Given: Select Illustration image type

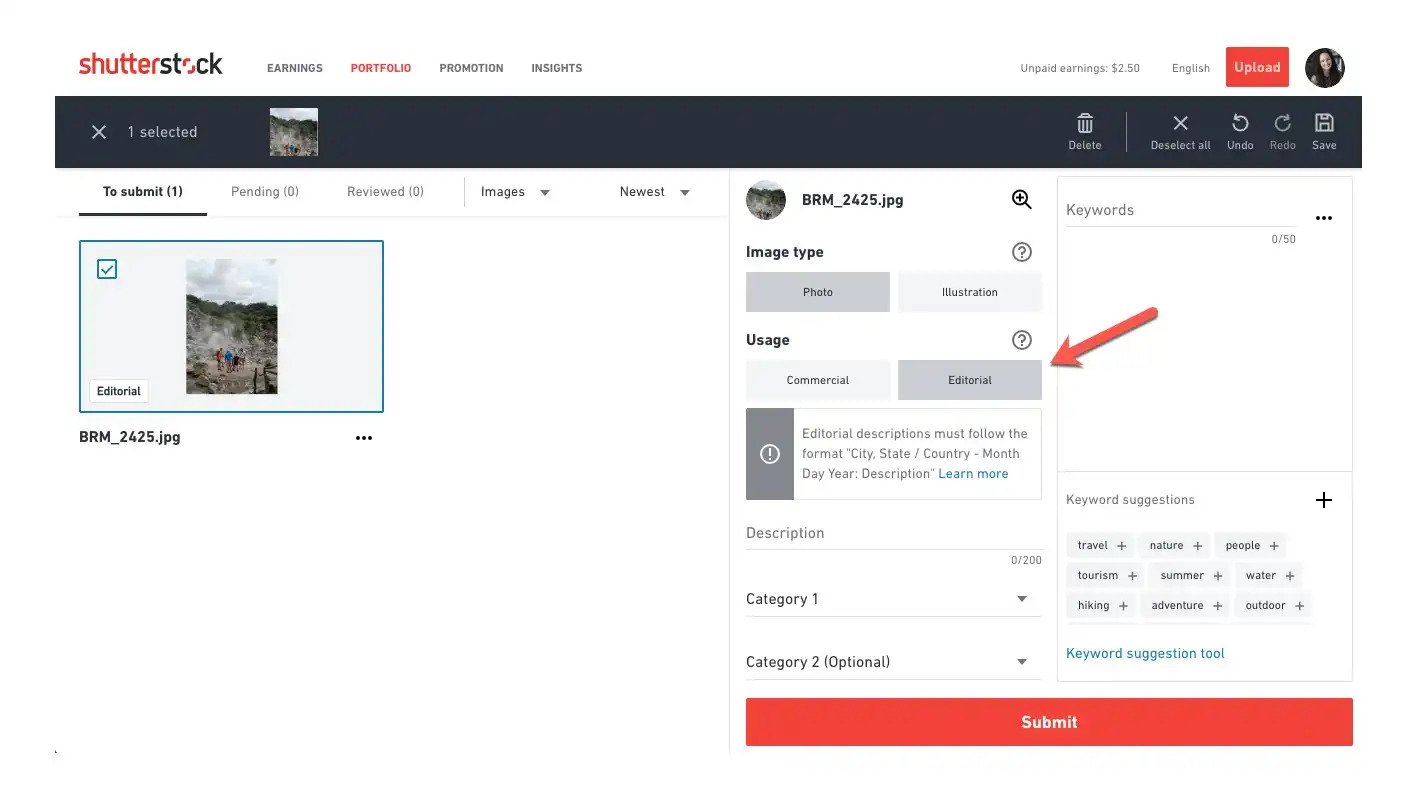Looking at the screenshot, I should coord(970,292).
